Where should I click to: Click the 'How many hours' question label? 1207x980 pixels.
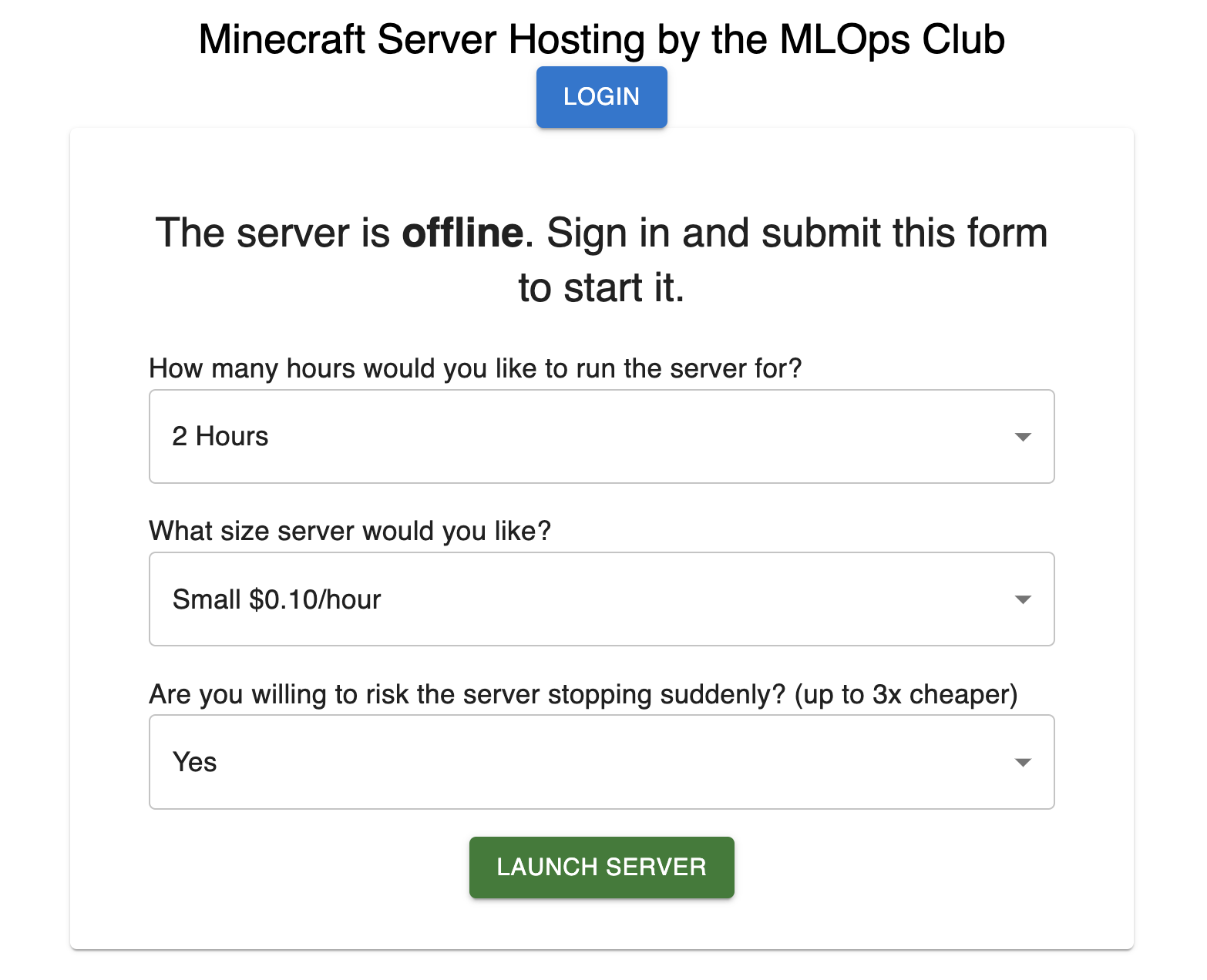tap(475, 368)
